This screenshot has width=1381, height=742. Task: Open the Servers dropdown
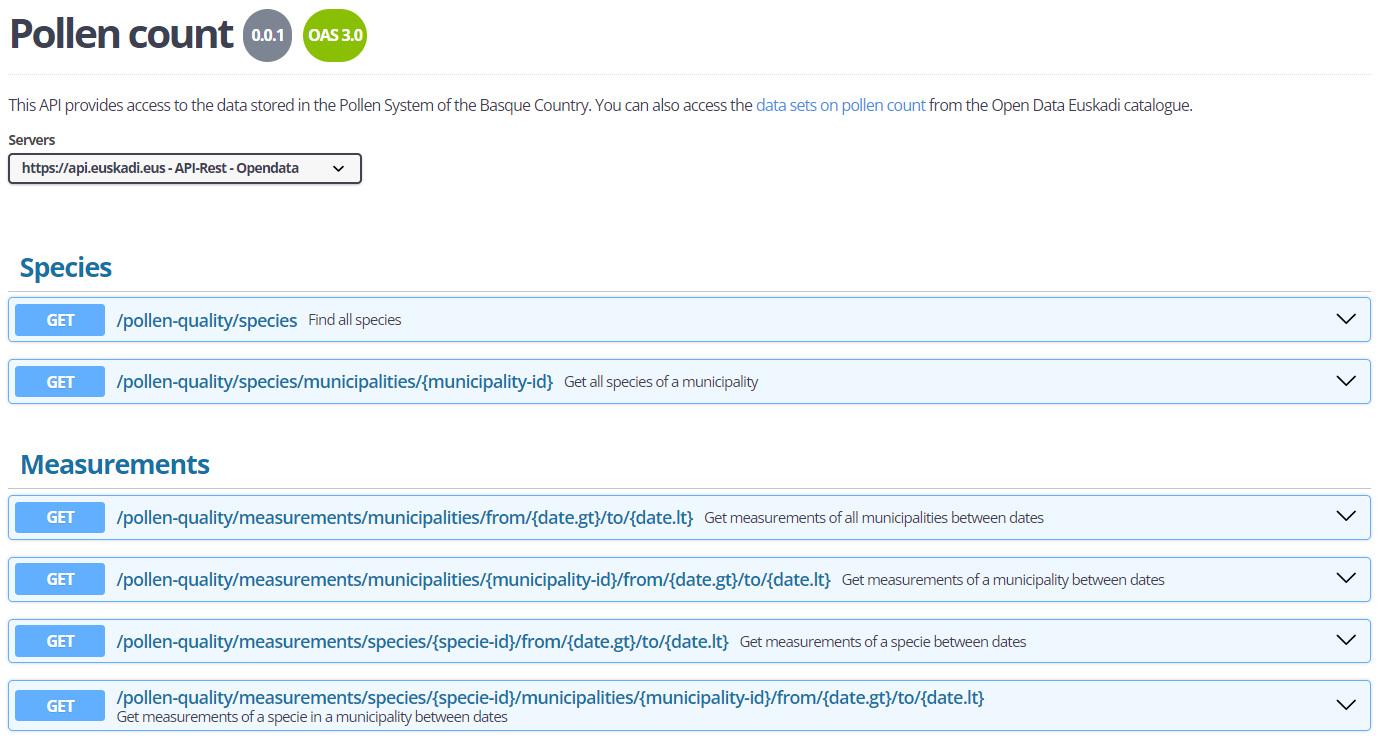tap(184, 169)
